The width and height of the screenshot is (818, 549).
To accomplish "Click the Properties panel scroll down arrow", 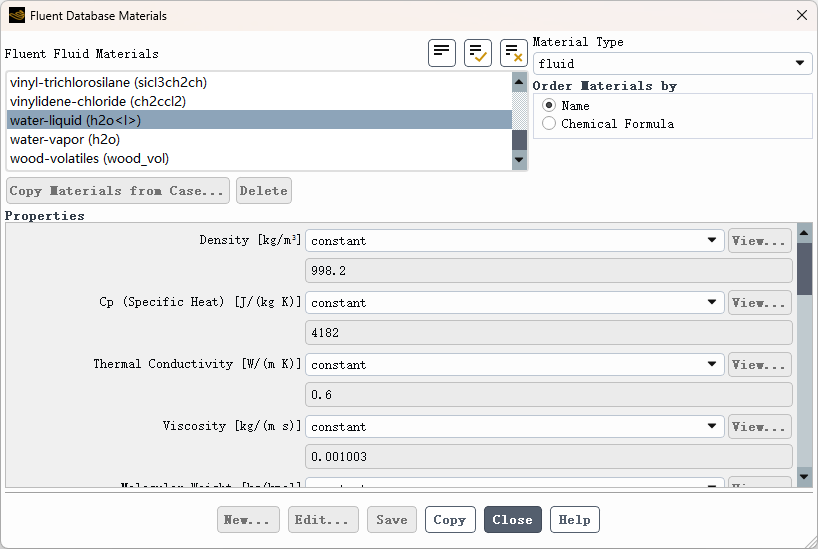I will pos(804,476).
